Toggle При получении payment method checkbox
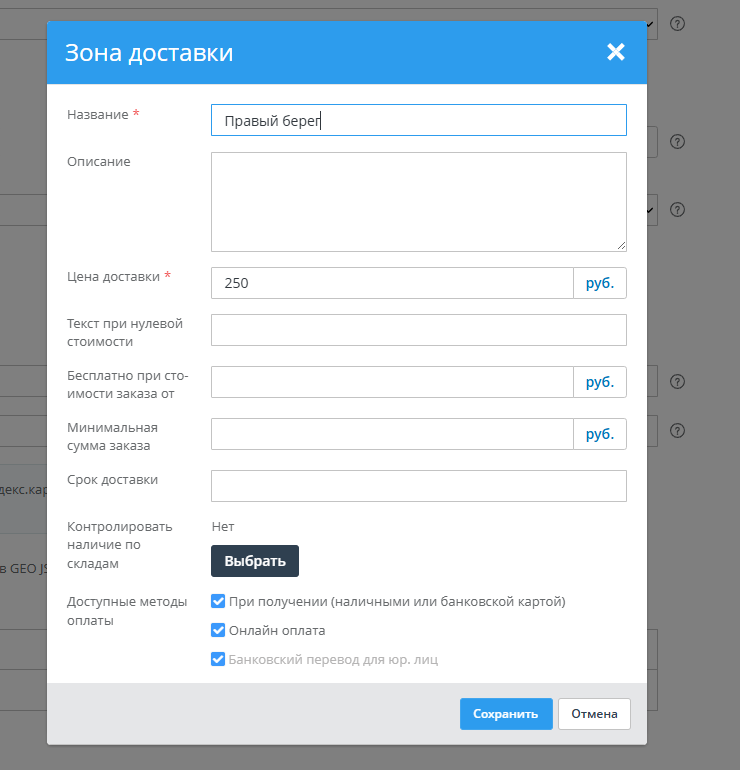This screenshot has width=740, height=770. pyautogui.click(x=218, y=602)
